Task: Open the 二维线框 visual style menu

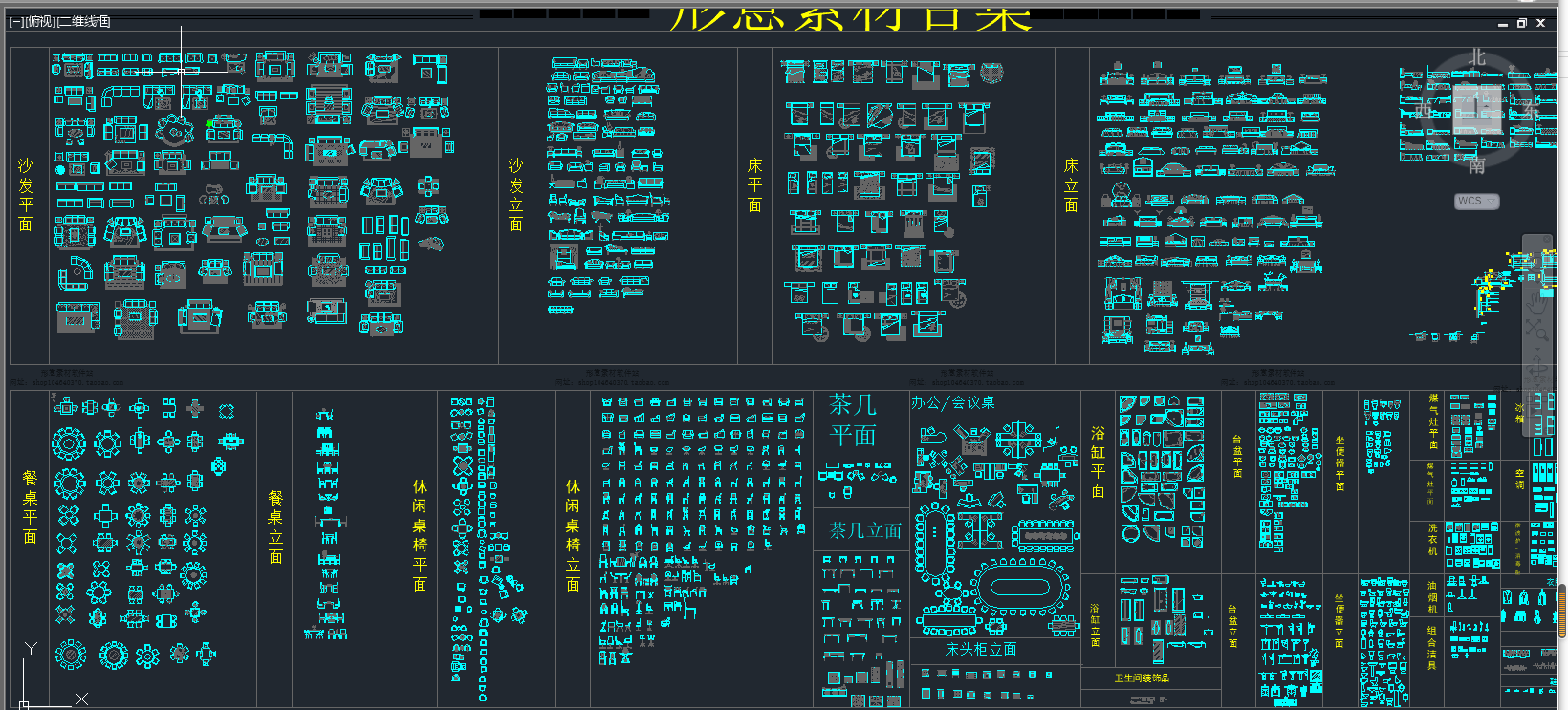Action: tap(85, 21)
